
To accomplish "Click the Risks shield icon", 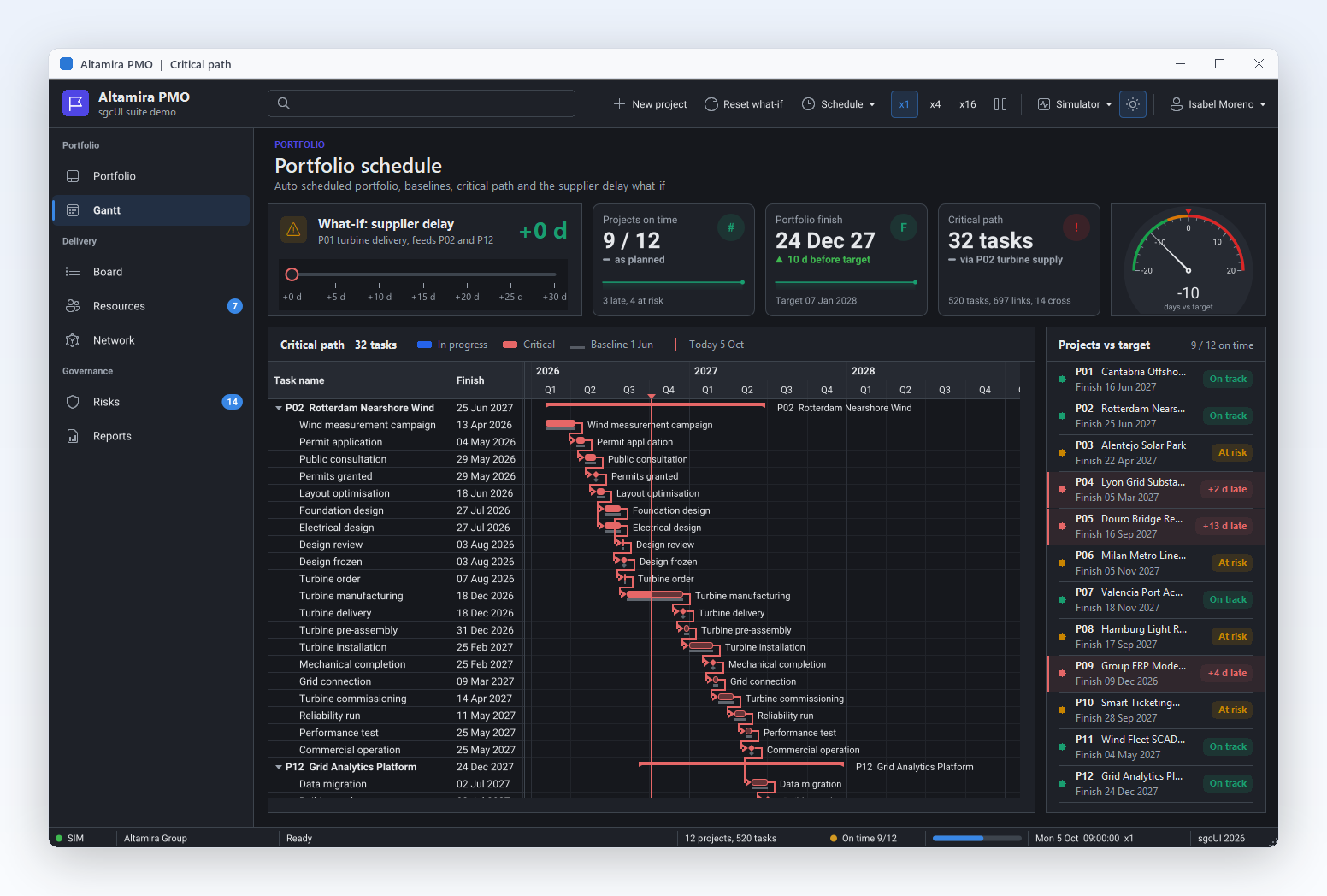I will (x=73, y=402).
